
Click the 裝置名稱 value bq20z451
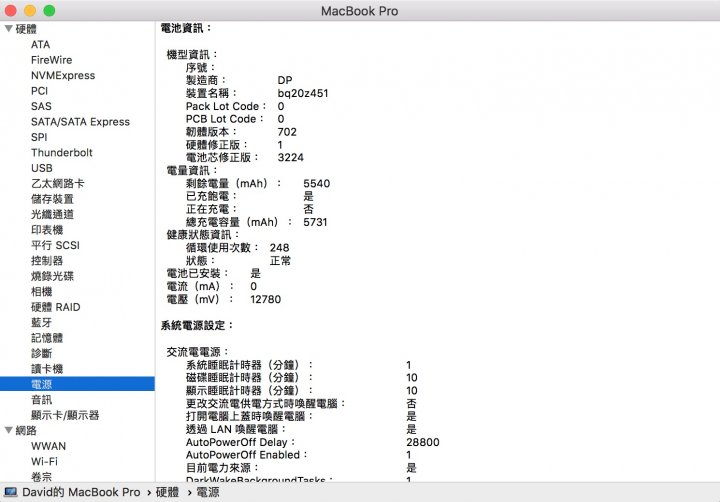coord(303,93)
